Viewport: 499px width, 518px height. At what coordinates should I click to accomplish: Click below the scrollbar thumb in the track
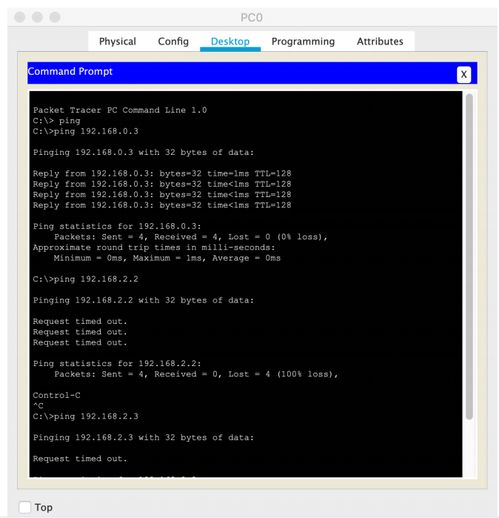pos(469,447)
